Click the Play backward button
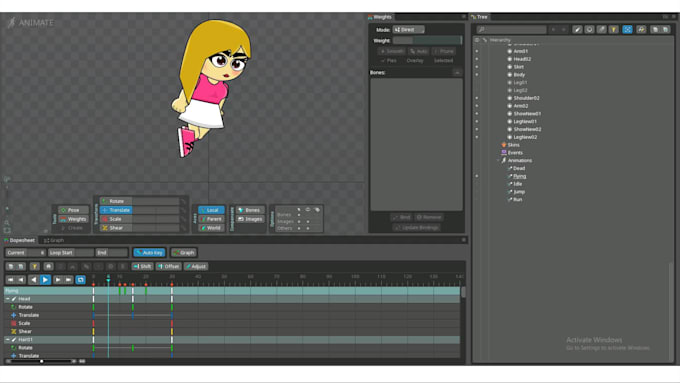This screenshot has width=680, height=383. point(33,280)
